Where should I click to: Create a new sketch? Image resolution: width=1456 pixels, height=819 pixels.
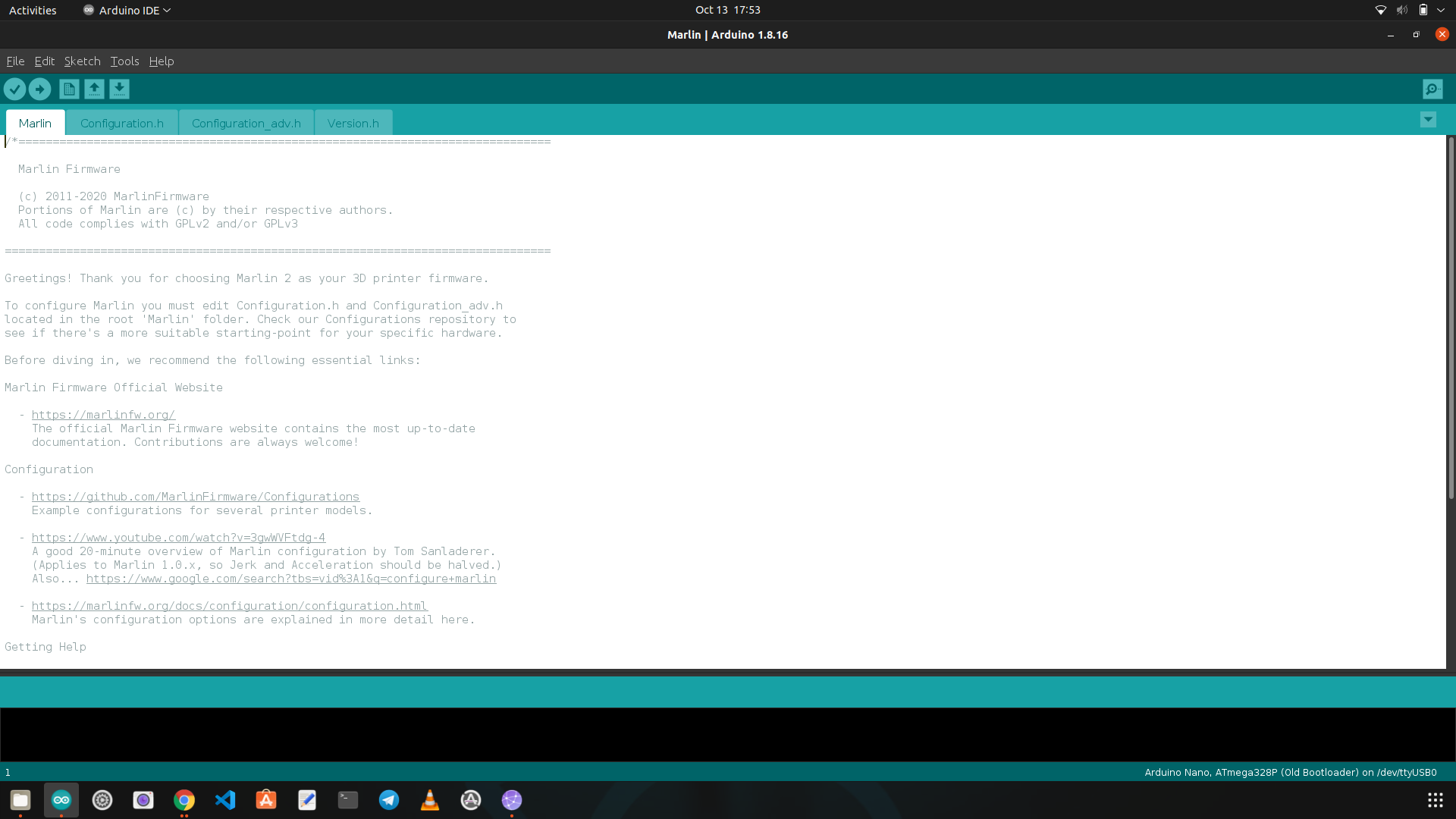(x=68, y=89)
